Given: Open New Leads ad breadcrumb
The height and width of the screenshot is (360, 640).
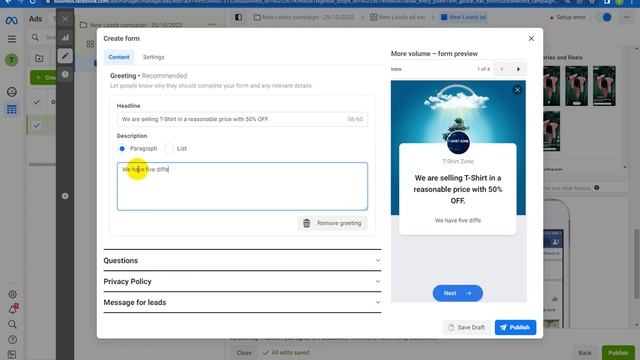Looking at the screenshot, I should [463, 18].
